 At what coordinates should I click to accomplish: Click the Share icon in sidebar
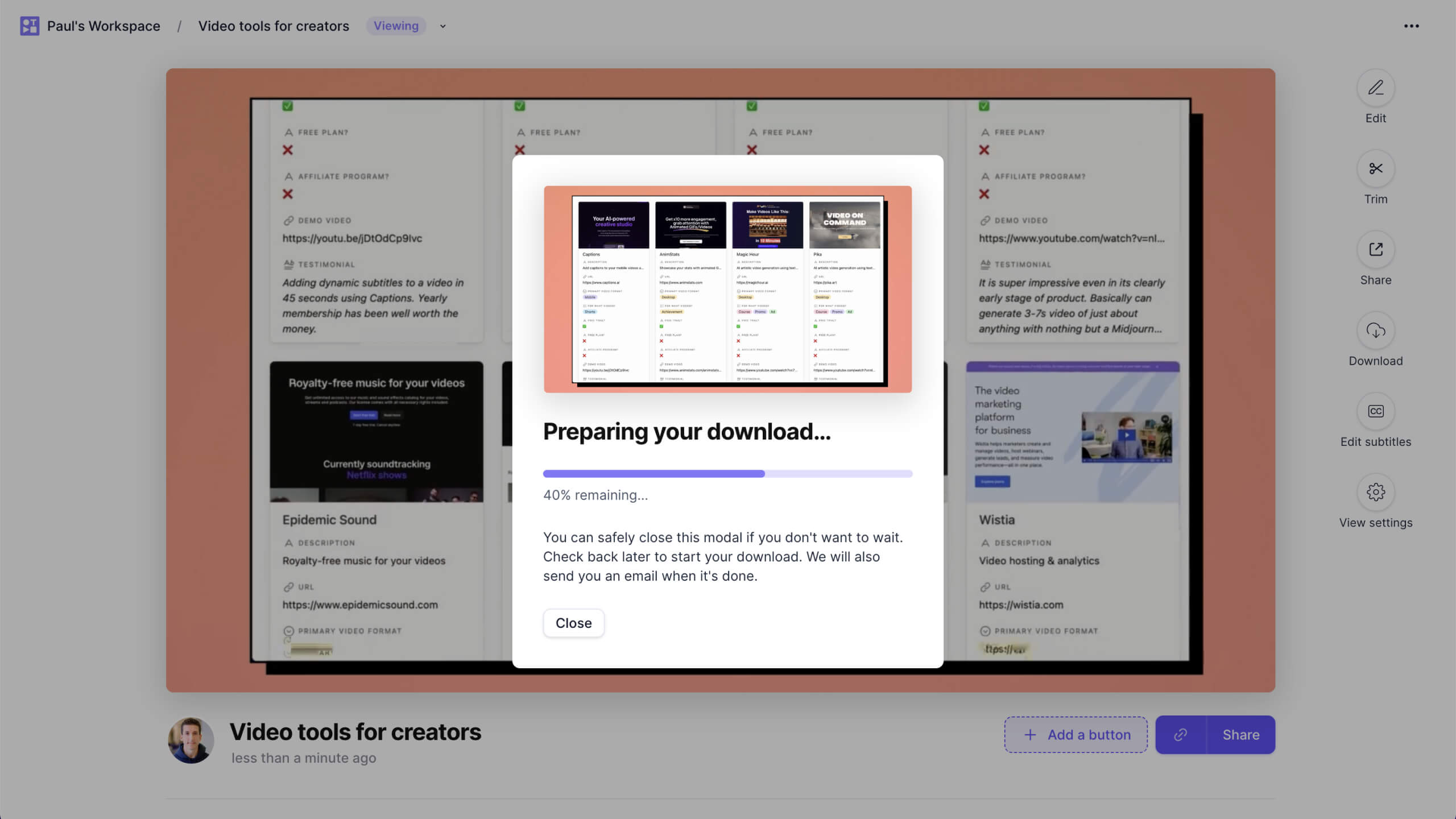(1375, 250)
